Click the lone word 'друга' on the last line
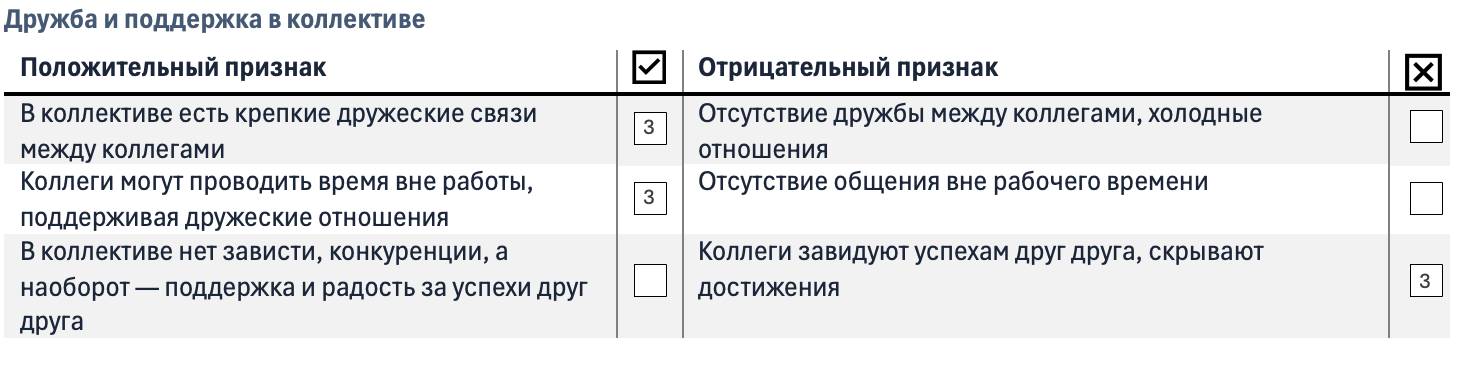This screenshot has height=366, width=1460. point(51,322)
